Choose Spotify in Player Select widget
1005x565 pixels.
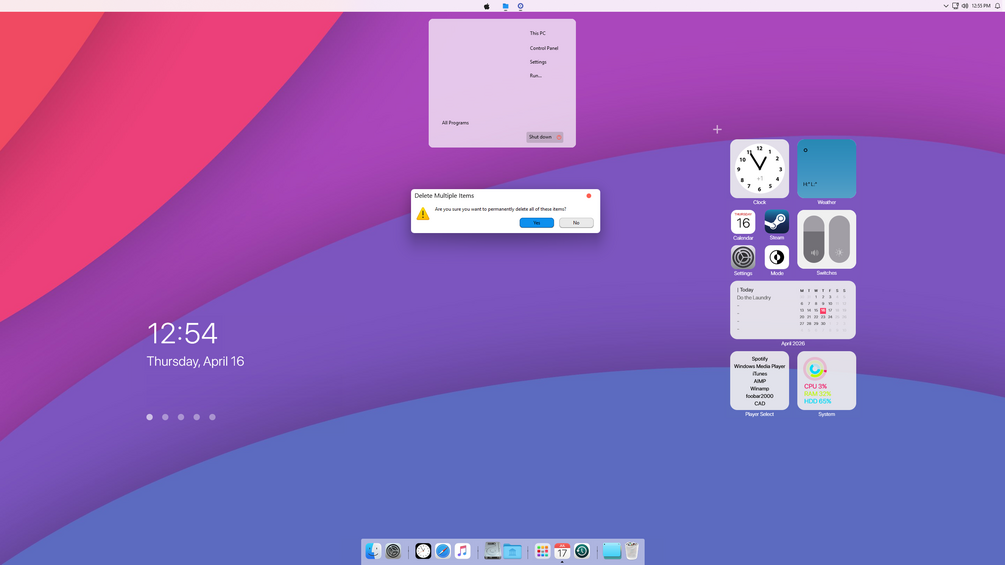click(760, 359)
